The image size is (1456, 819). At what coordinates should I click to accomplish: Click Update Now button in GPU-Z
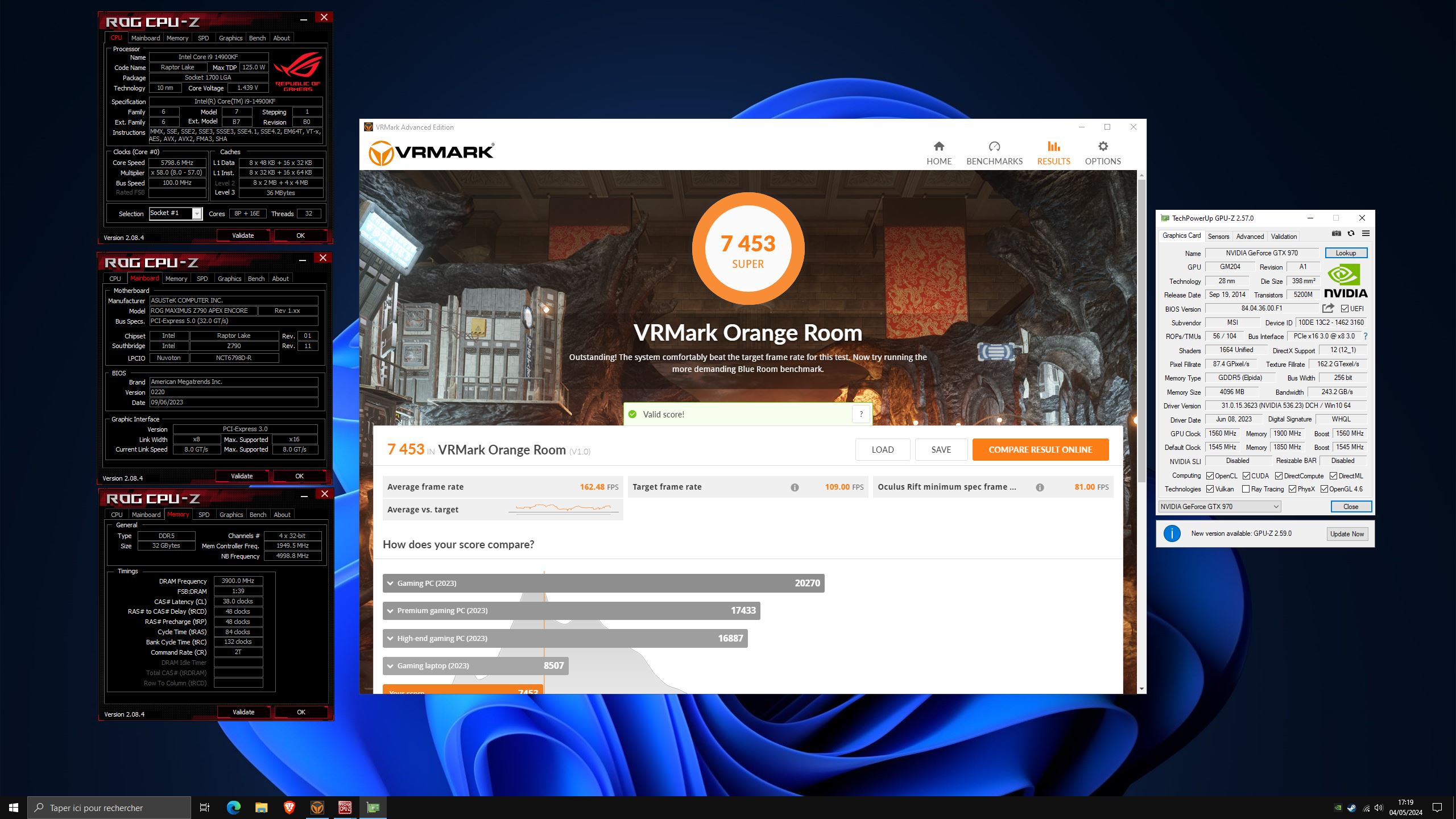1347,534
